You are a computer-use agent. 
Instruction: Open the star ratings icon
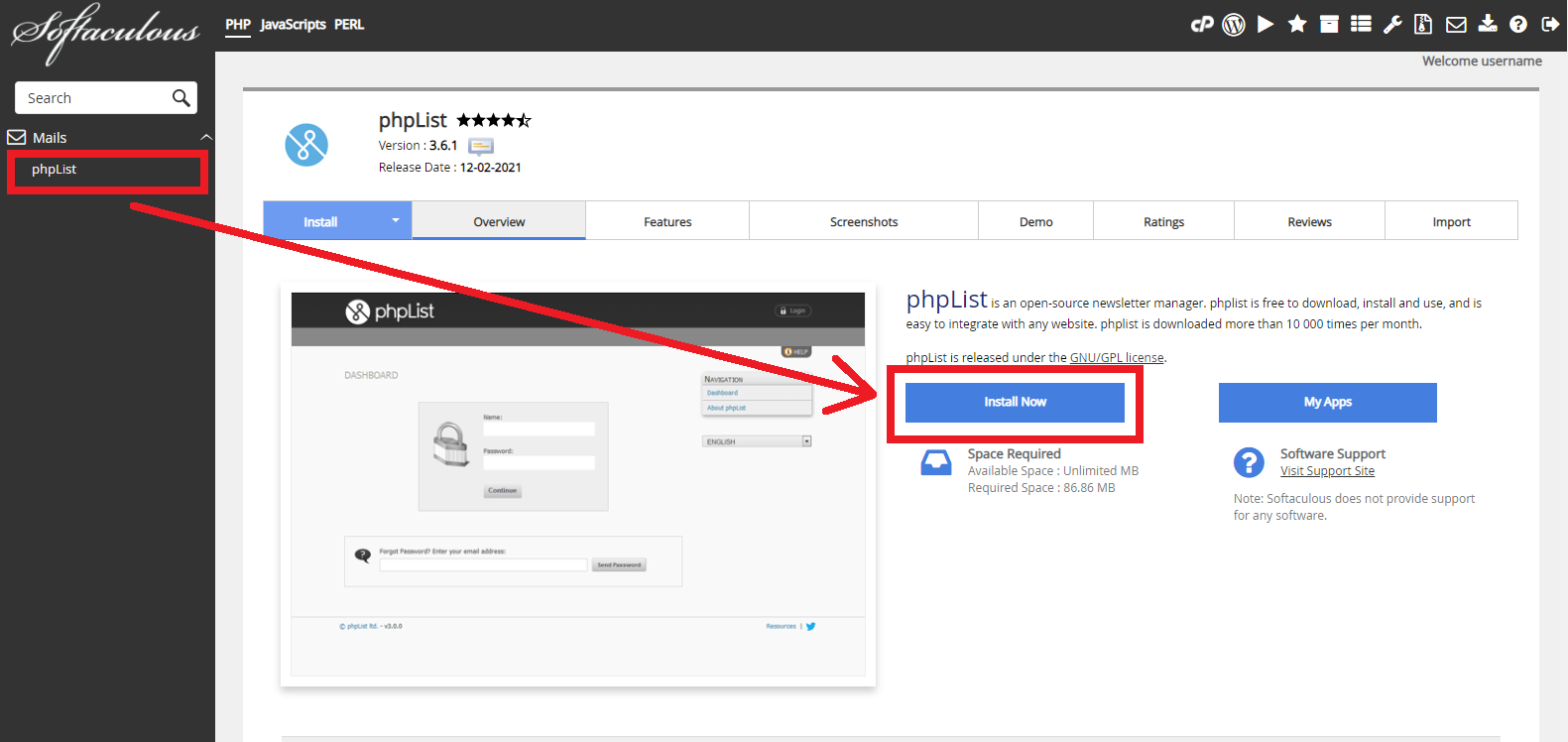tap(1297, 24)
